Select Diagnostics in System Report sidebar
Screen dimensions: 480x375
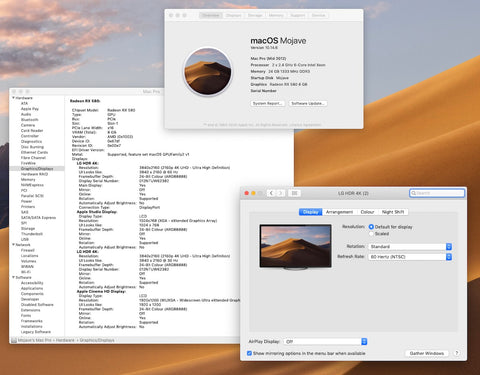(31, 141)
